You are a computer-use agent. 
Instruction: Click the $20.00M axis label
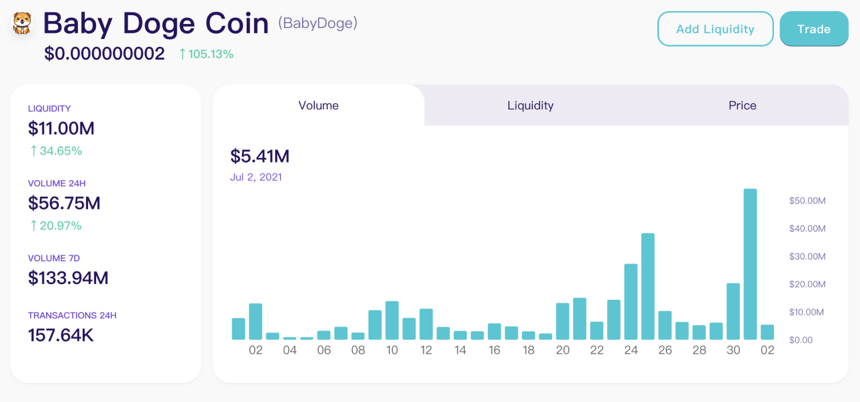(x=807, y=285)
